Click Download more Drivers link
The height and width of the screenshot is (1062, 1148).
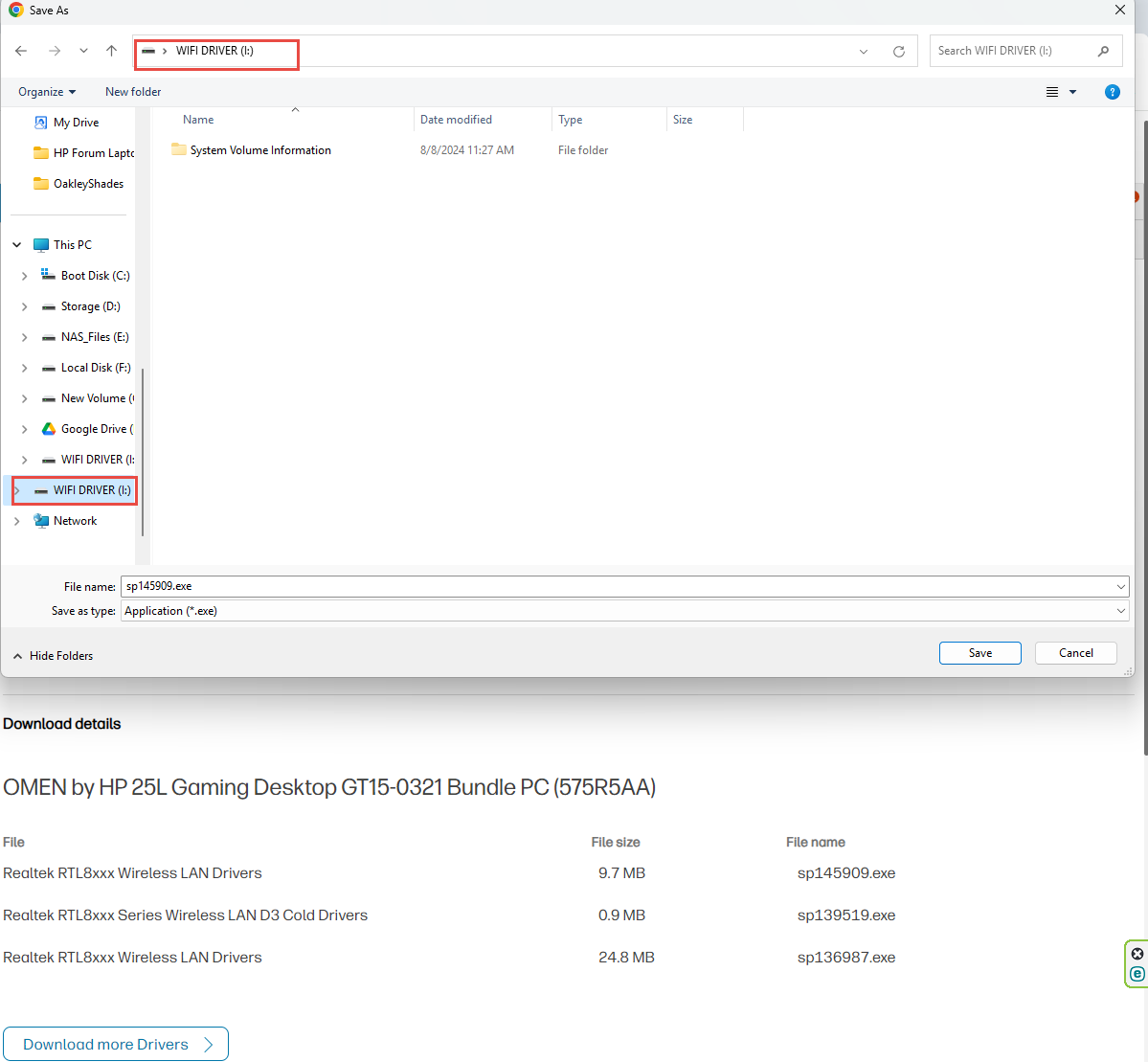pos(116,1044)
